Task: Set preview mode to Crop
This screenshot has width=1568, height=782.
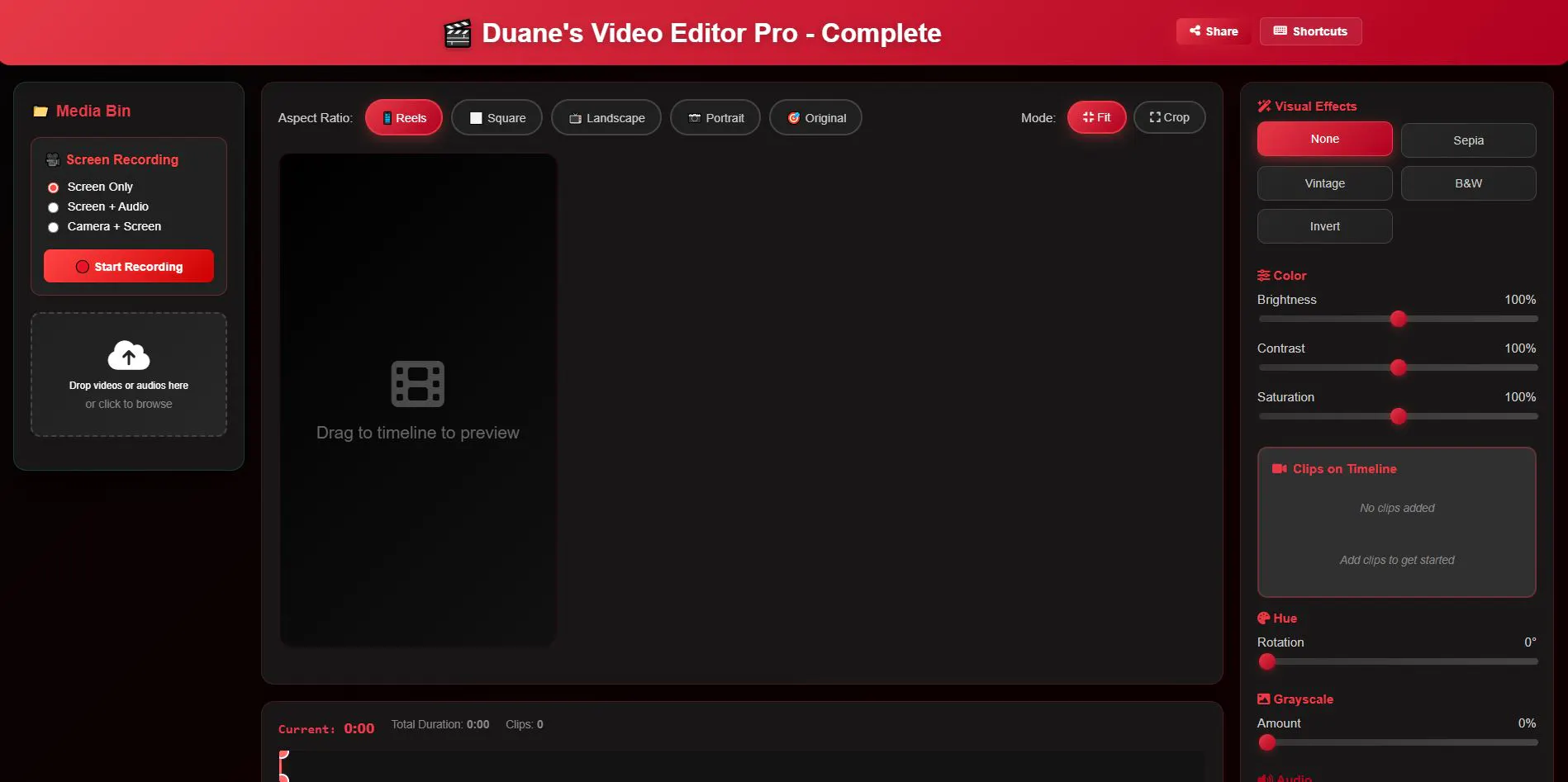Action: [x=1170, y=117]
